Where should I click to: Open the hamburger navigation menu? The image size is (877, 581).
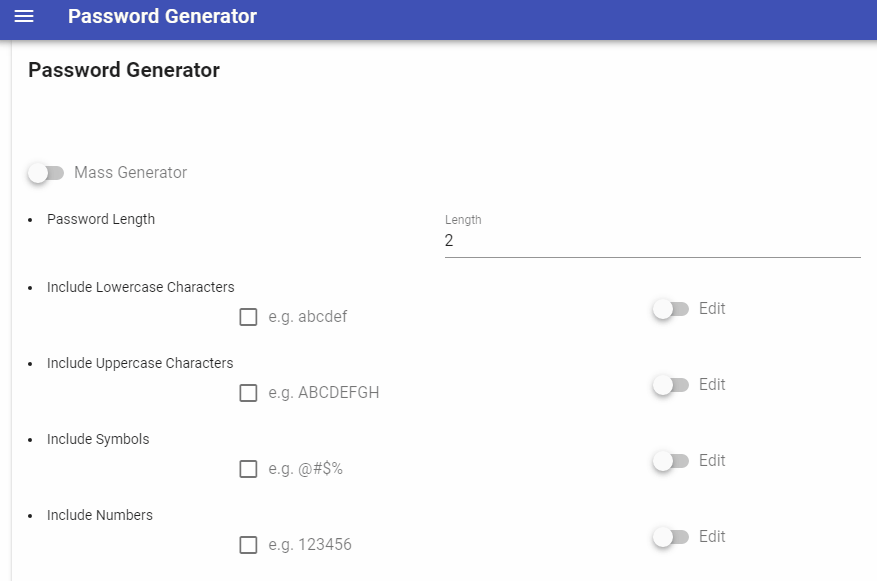(x=24, y=16)
